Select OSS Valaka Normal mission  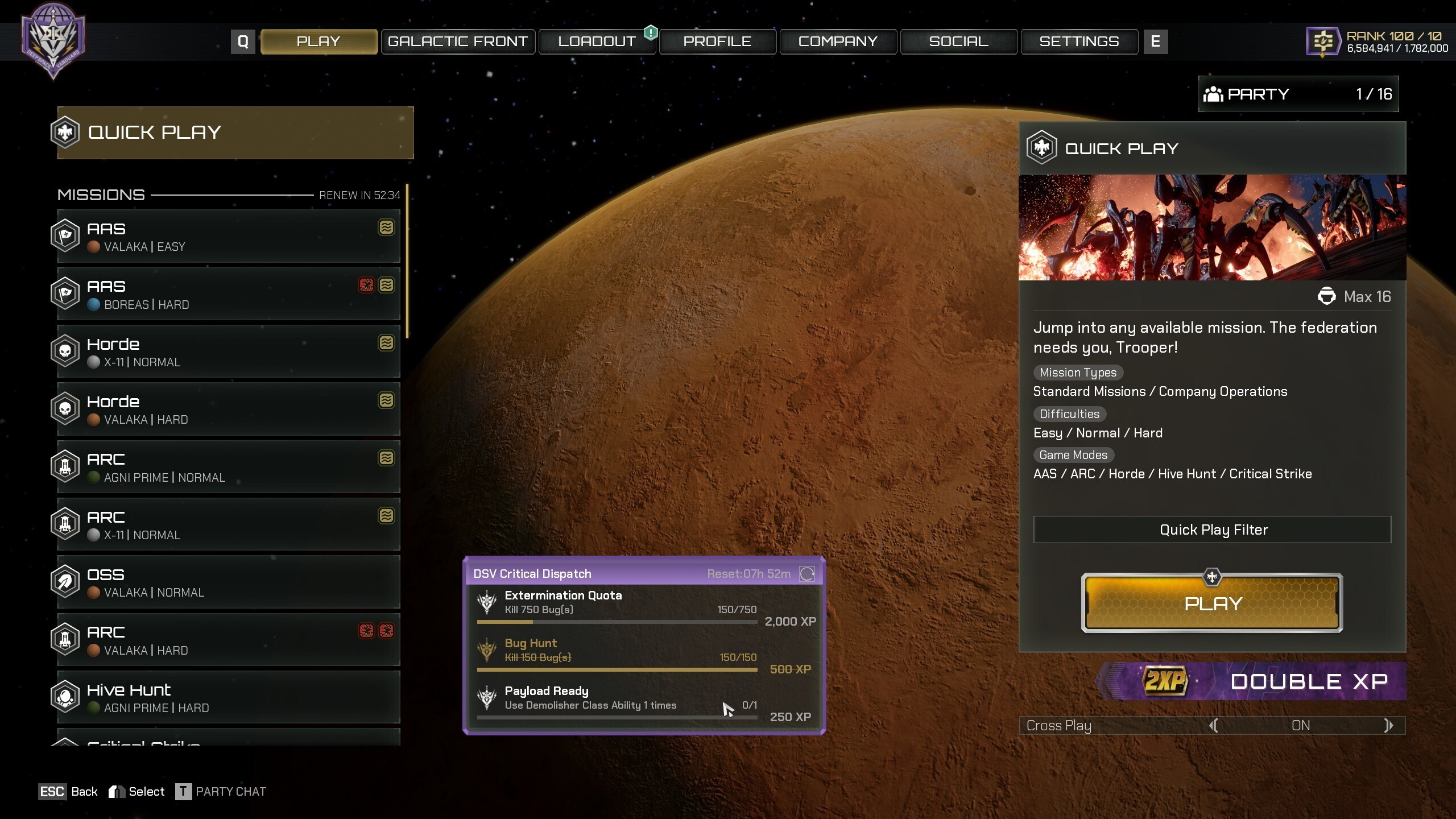[x=229, y=582]
